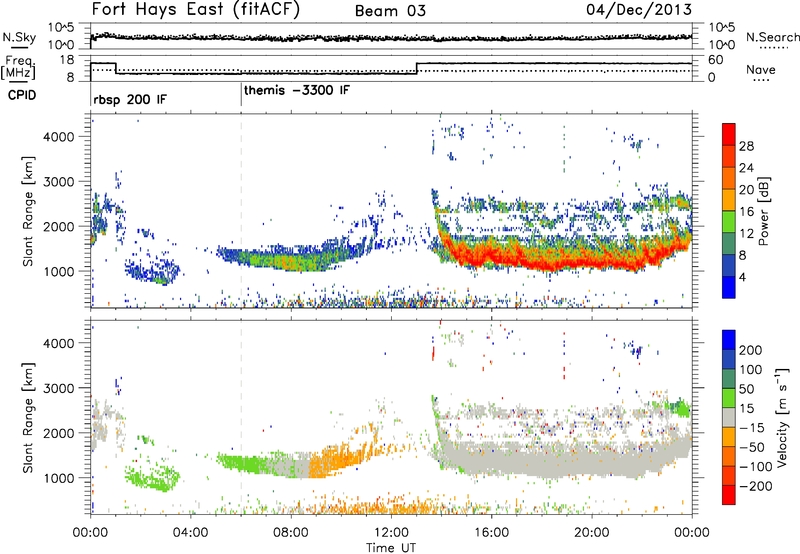Click the blue bottom of Power colorbar
This screenshot has width=800, height=554.
[x=729, y=287]
